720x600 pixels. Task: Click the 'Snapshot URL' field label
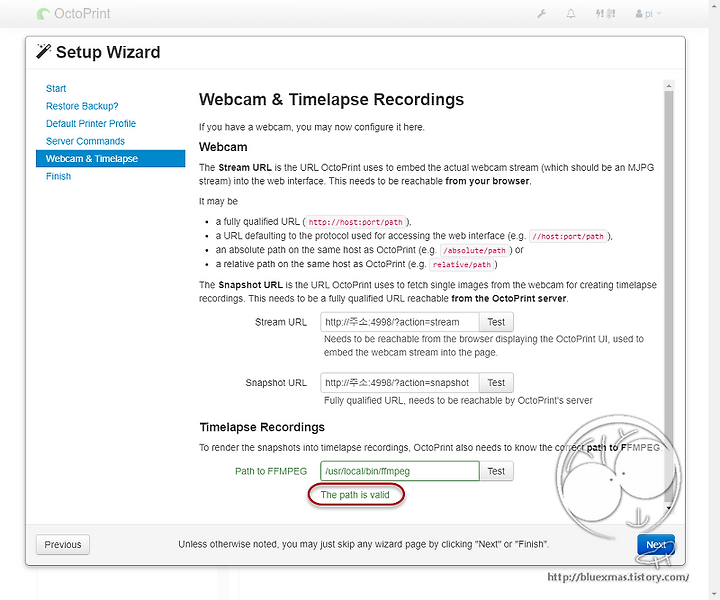point(276,383)
